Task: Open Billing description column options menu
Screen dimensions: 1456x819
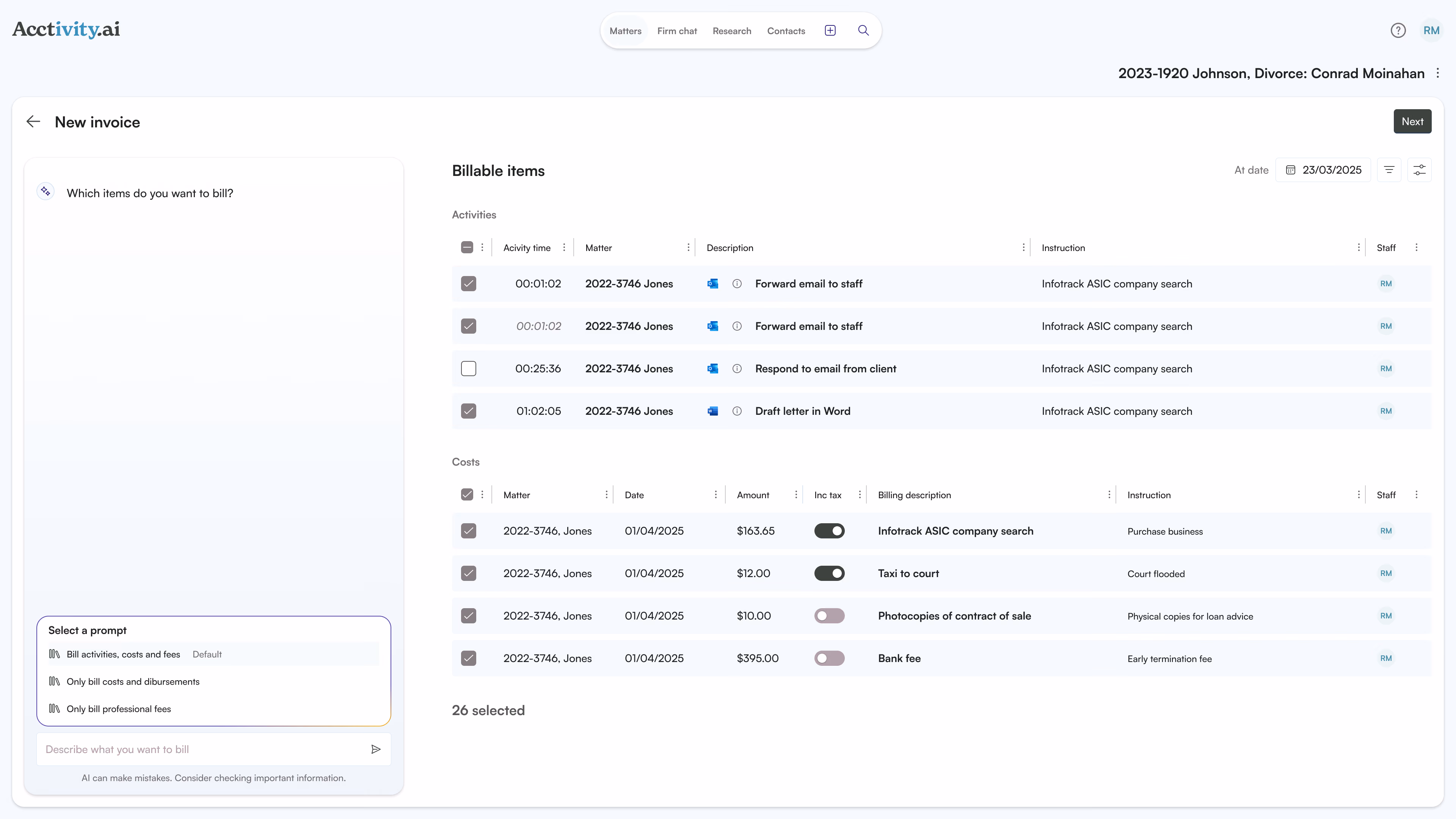Action: (1109, 494)
